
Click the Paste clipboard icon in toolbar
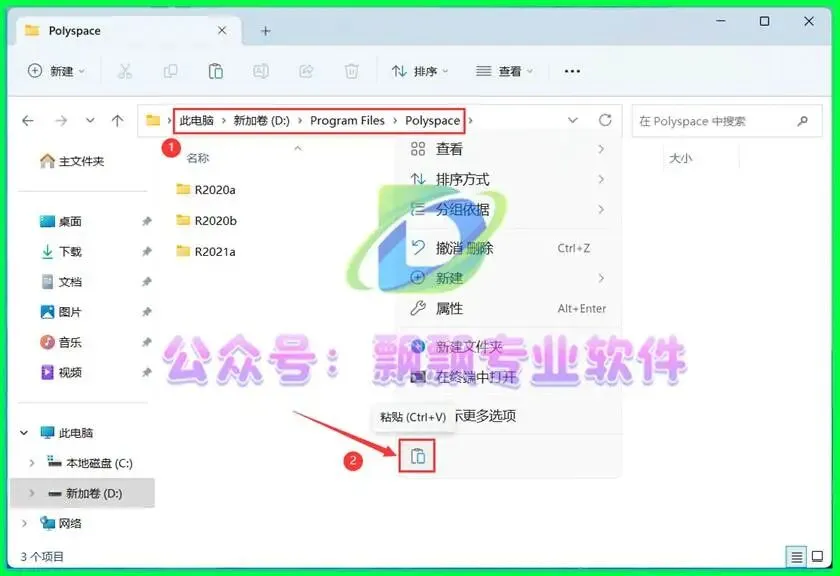point(215,71)
